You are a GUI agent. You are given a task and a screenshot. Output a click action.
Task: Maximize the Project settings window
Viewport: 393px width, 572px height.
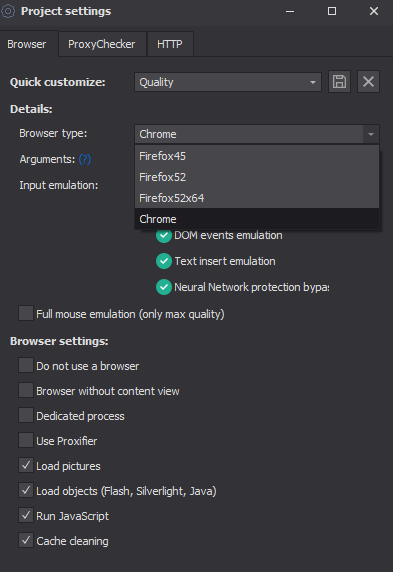(x=332, y=11)
